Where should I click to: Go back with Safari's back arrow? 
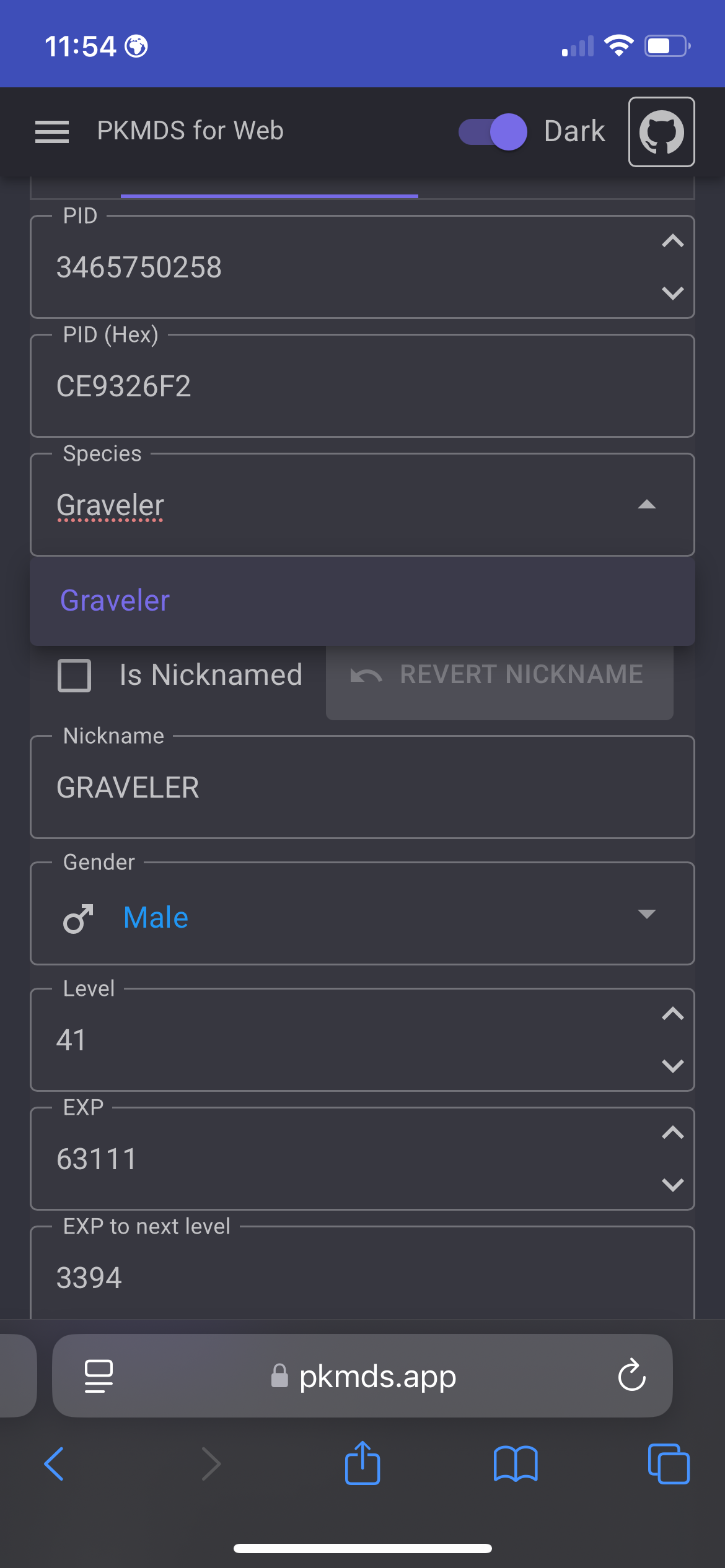55,1464
